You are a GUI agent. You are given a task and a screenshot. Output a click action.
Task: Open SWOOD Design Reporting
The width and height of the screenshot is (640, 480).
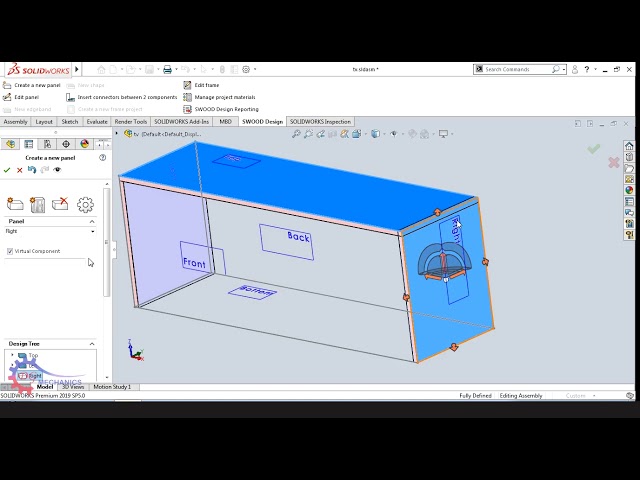click(221, 109)
